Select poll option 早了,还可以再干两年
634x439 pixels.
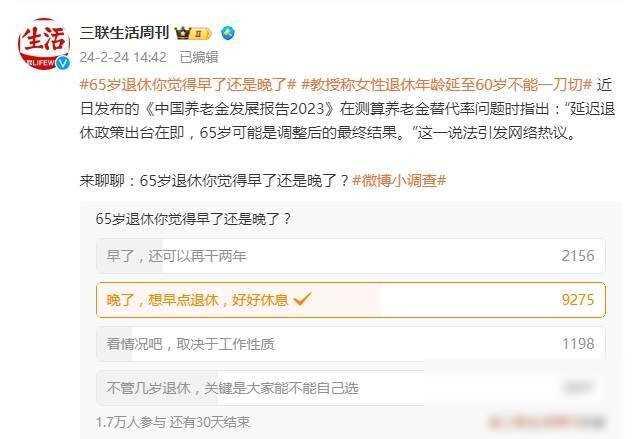click(x=351, y=256)
